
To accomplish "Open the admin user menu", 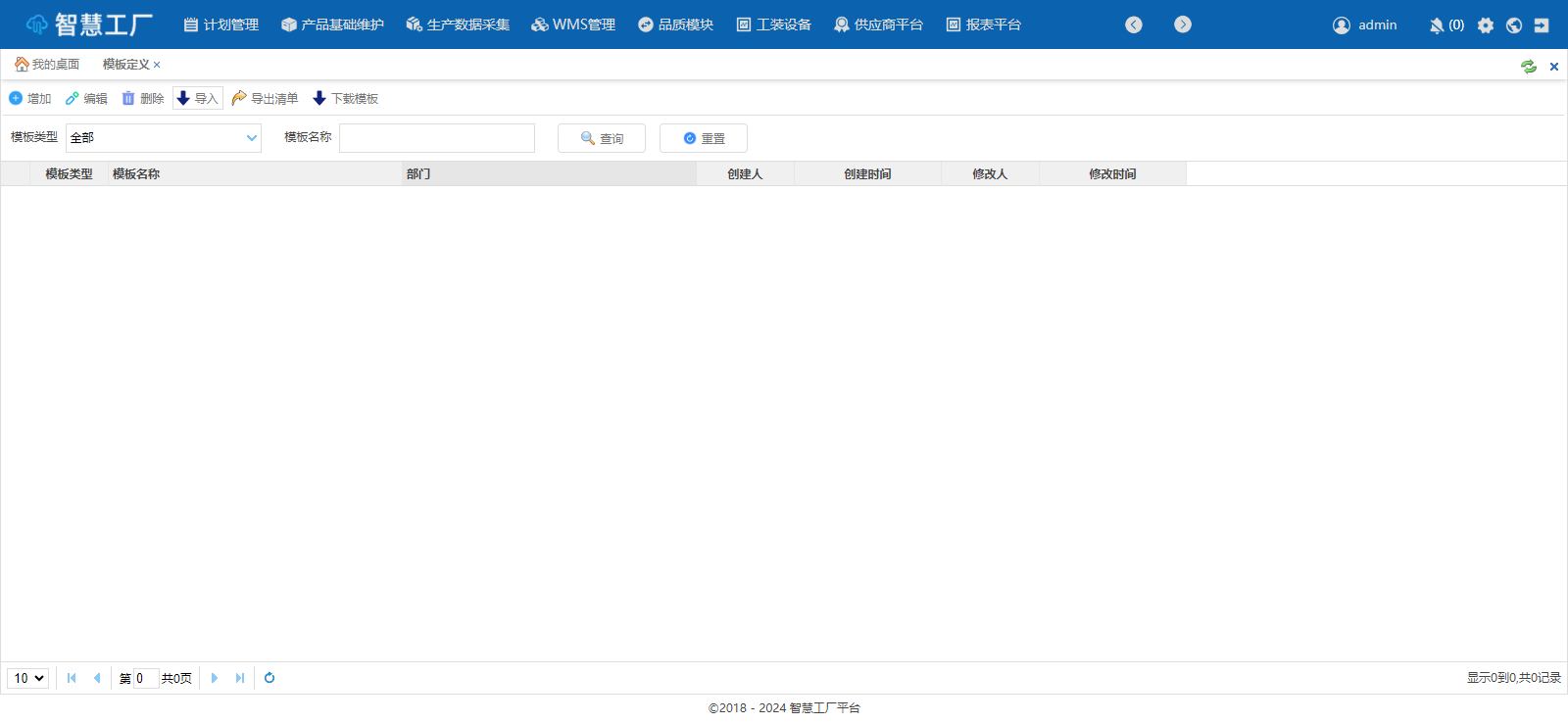I will click(1365, 25).
